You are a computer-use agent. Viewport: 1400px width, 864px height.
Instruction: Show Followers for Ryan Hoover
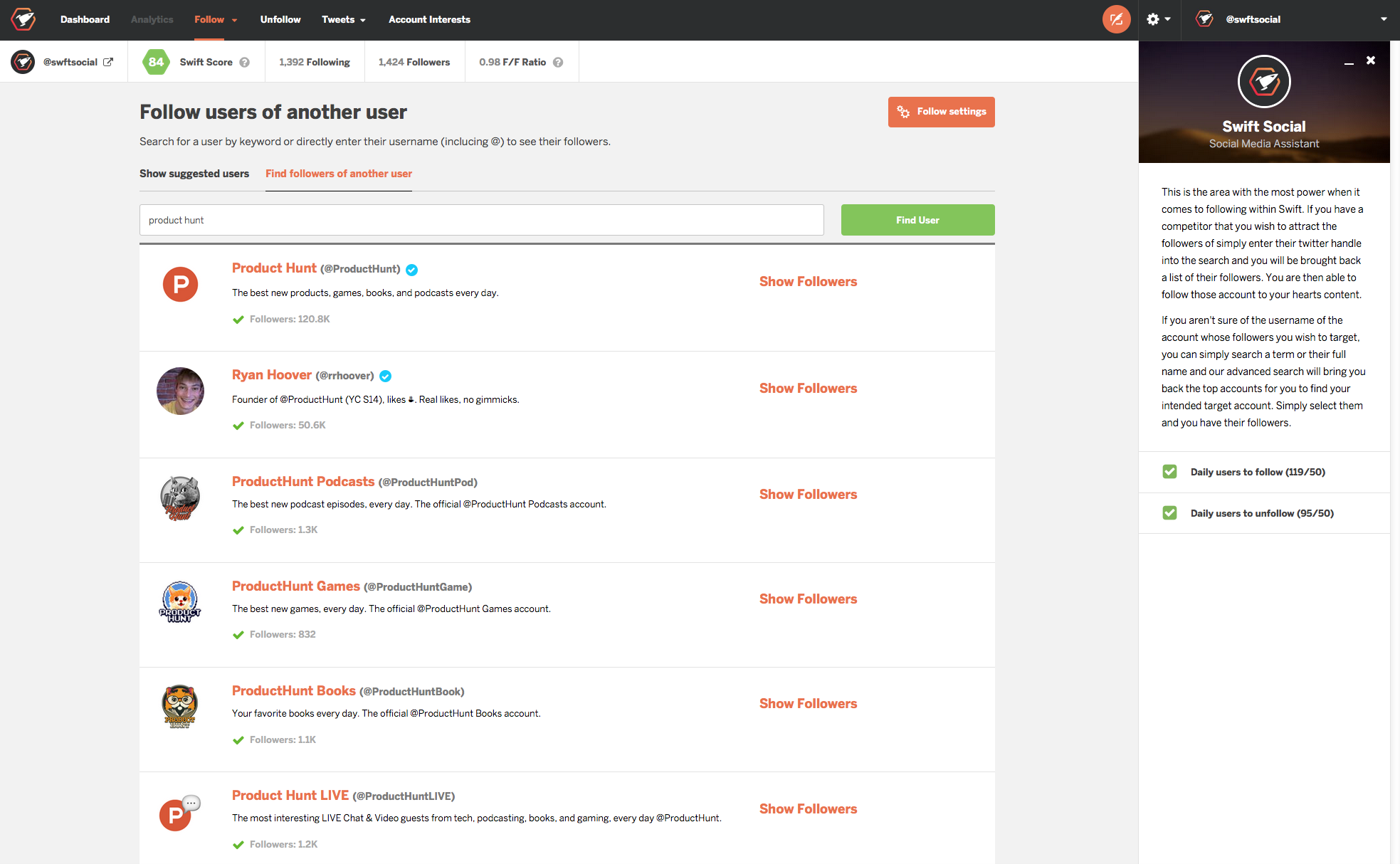808,388
